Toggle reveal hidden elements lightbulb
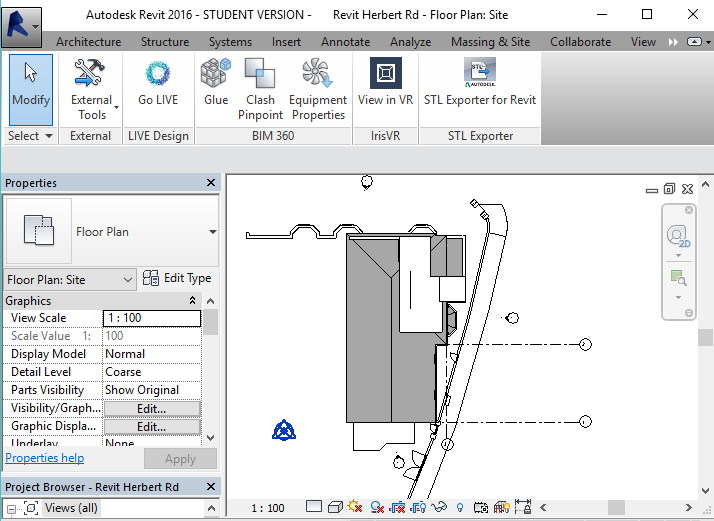 click(x=460, y=508)
